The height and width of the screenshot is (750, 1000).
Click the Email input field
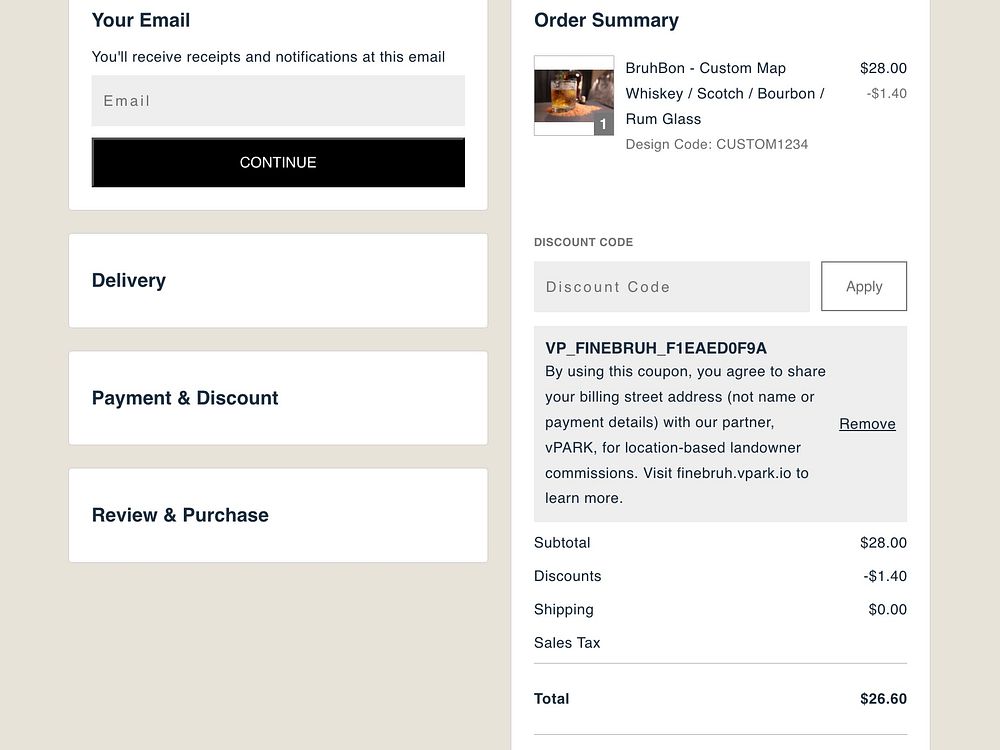click(278, 101)
